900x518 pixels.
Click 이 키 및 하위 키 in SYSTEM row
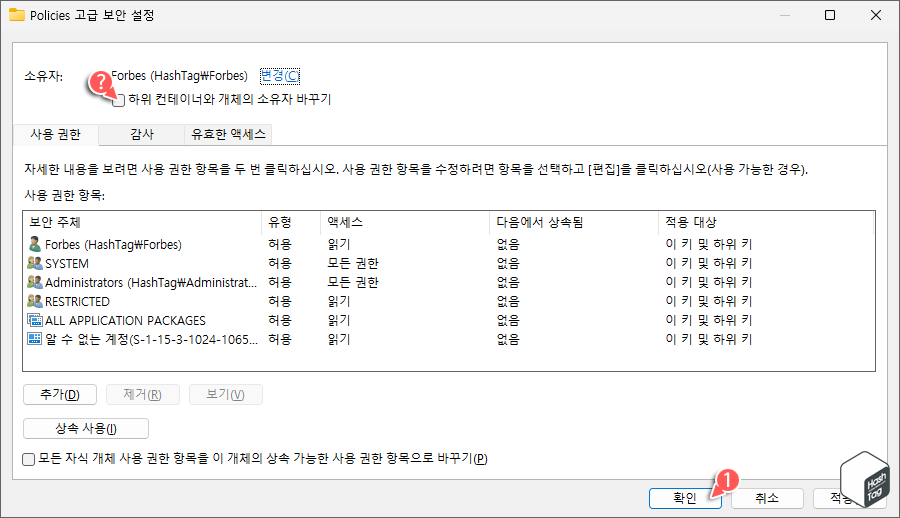709,263
